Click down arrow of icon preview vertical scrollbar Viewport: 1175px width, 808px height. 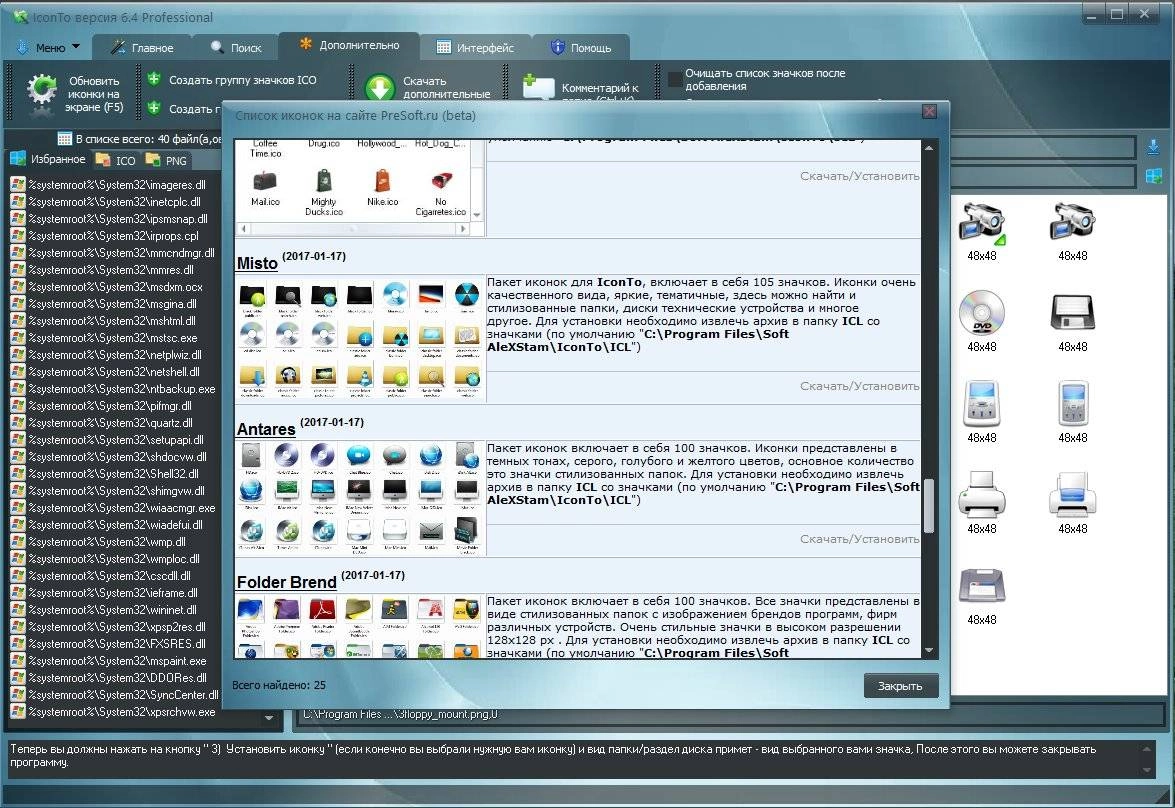(x=477, y=215)
